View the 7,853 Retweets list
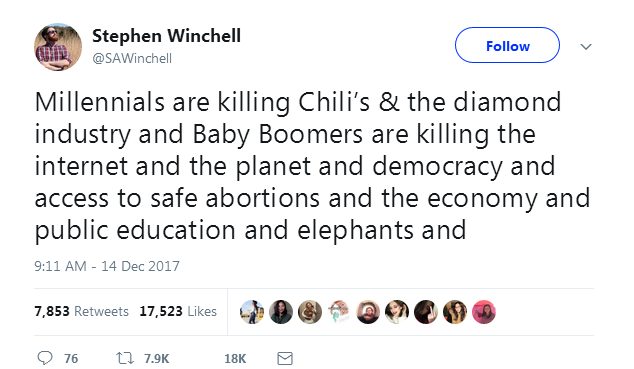This screenshot has width=634, height=369. tap(82, 311)
